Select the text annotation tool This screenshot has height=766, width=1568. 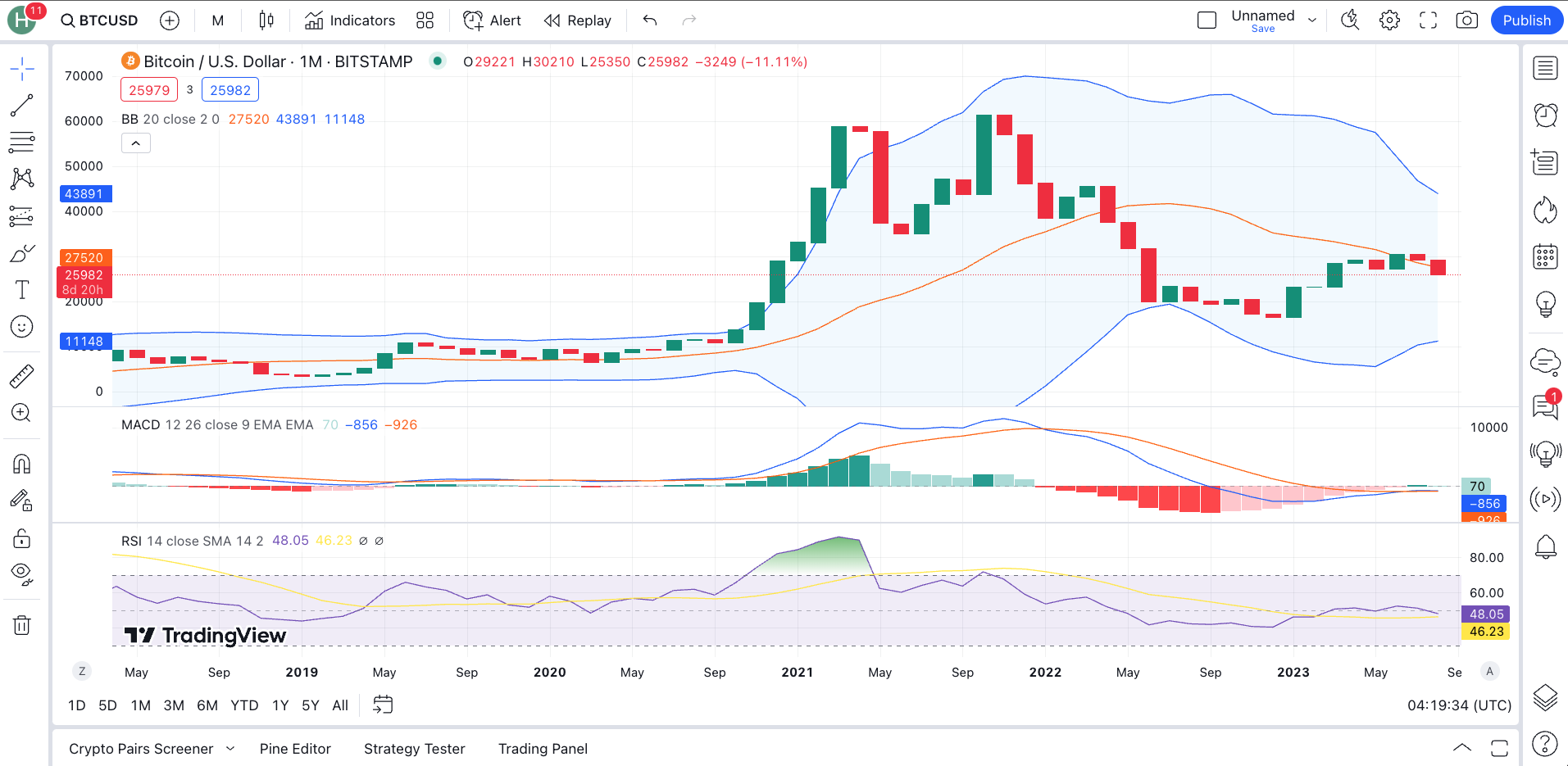[x=22, y=289]
